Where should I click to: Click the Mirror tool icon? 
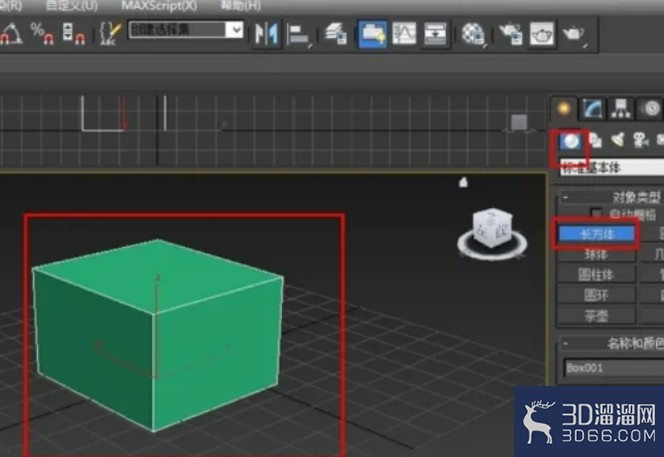[x=266, y=33]
